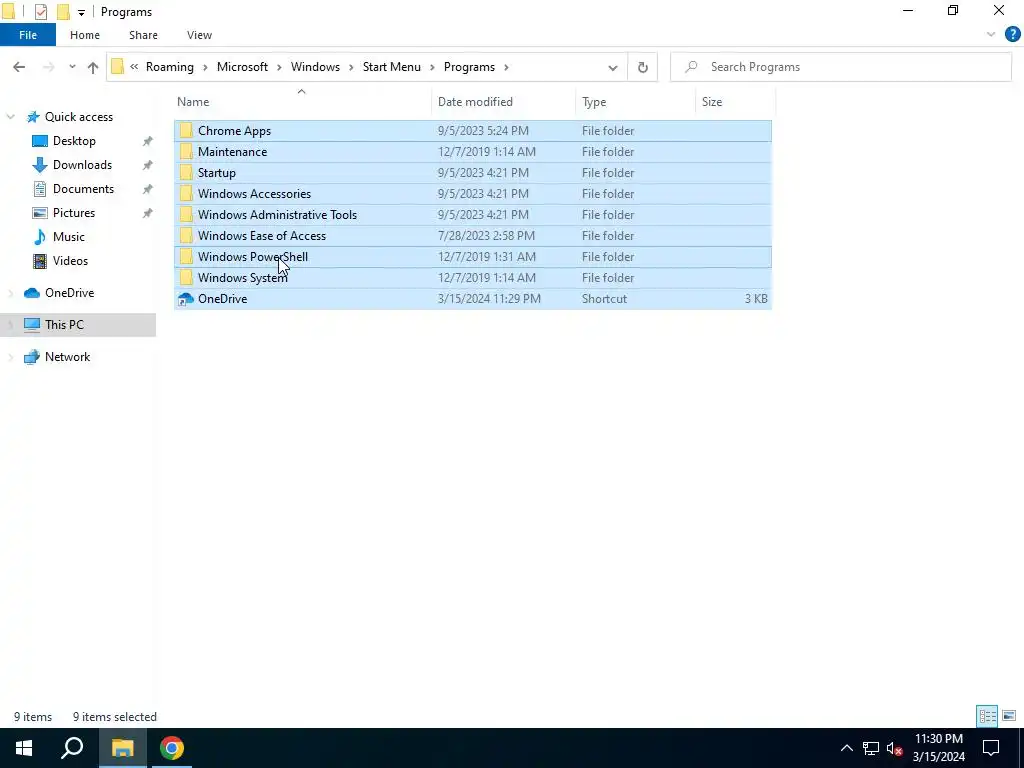Screen dimensions: 1024x768
Task: Select Microsoft in the breadcrumb path
Action: click(242, 67)
